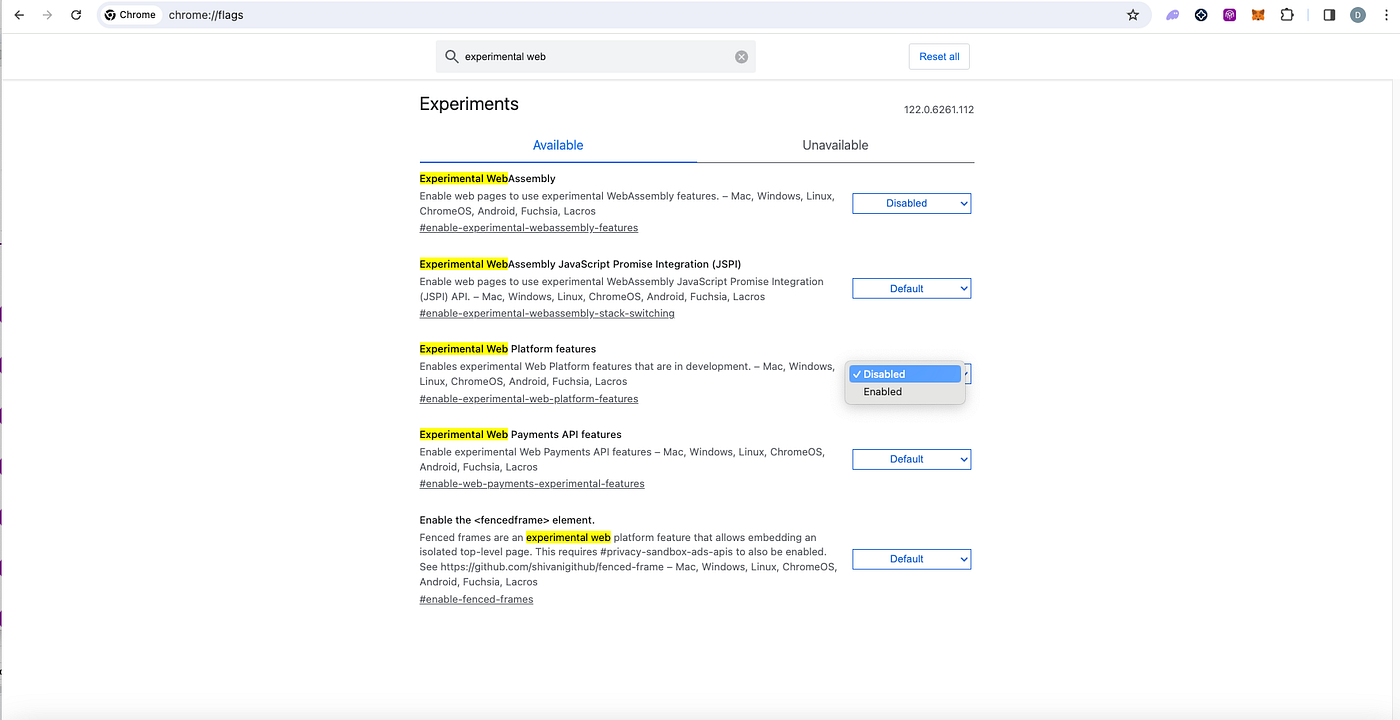This screenshot has width=1400, height=720.
Task: Open the profile avatar labeled D
Action: pos(1358,15)
